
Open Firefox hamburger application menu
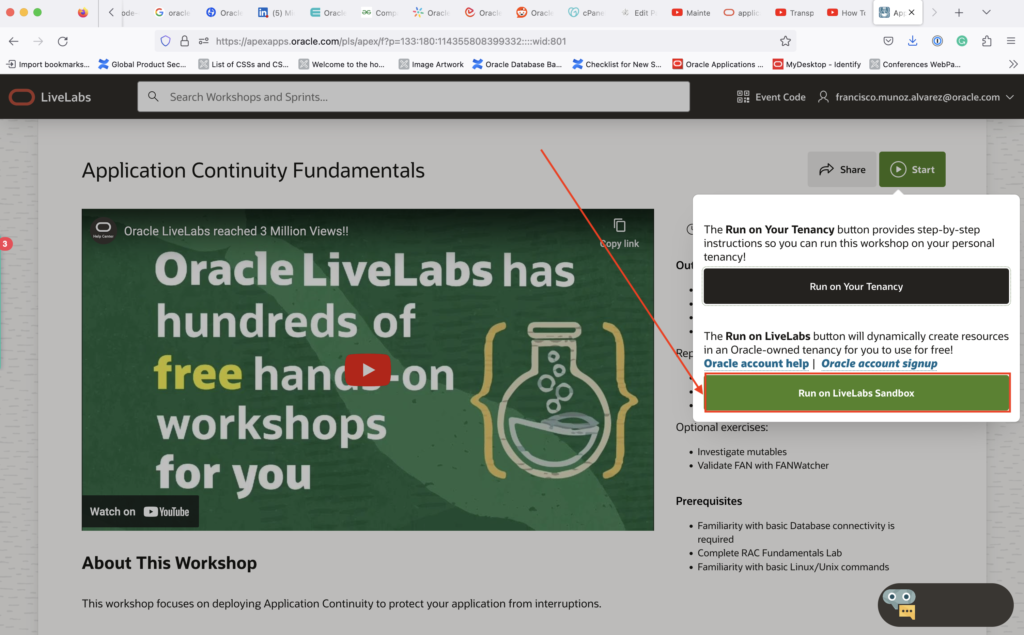tap(1010, 41)
